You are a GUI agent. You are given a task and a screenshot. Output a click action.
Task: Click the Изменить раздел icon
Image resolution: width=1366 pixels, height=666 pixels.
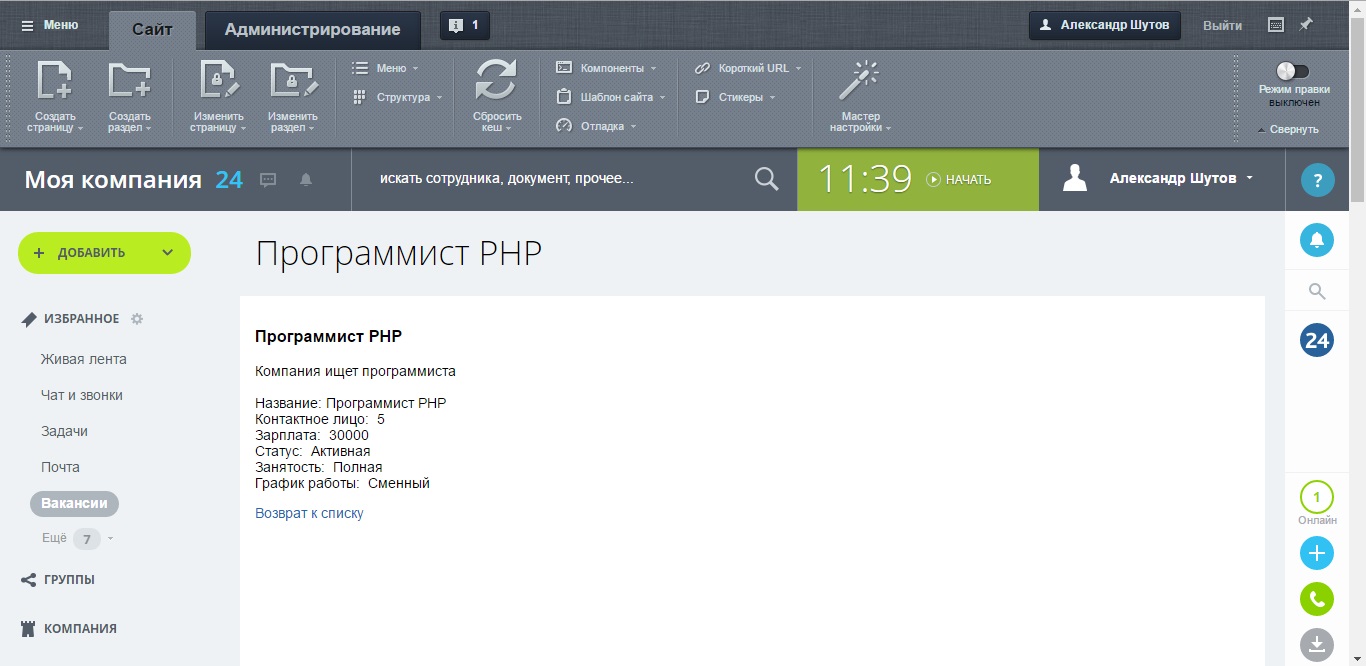[293, 81]
